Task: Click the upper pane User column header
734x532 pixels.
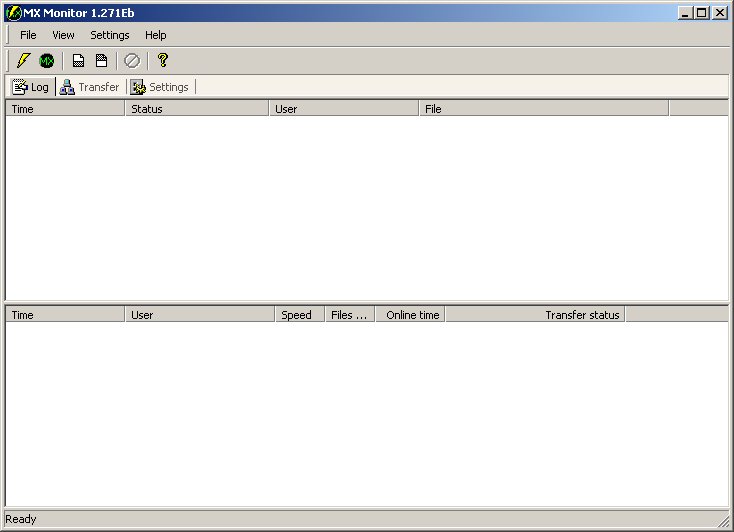Action: click(343, 109)
